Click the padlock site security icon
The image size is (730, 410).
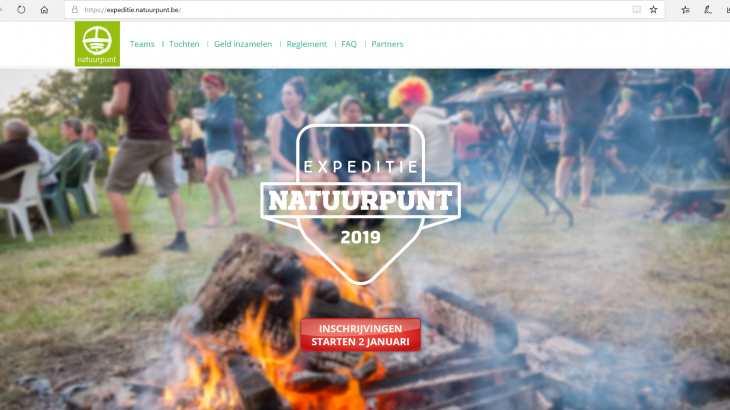[74, 10]
